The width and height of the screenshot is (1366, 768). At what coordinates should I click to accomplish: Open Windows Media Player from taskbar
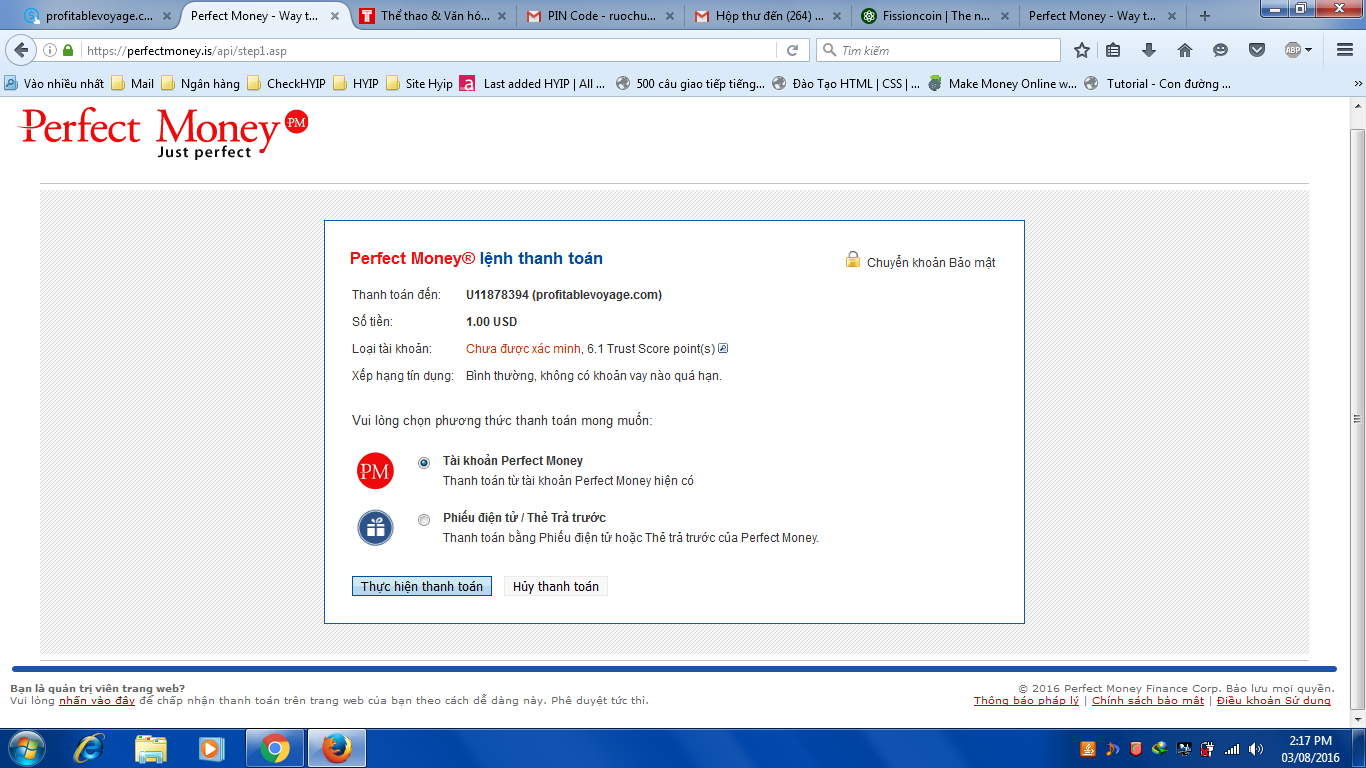tap(211, 748)
